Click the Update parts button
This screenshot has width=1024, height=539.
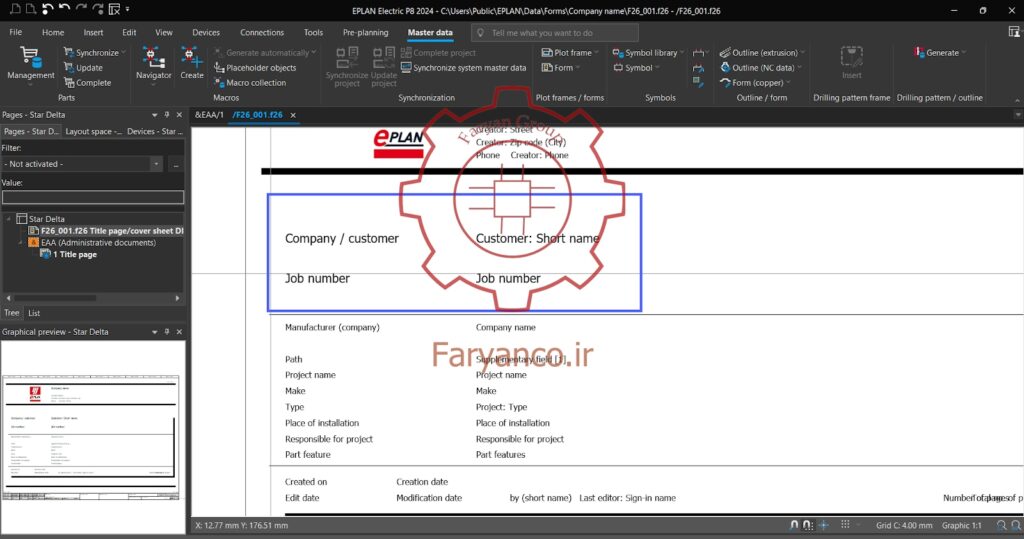(83, 68)
